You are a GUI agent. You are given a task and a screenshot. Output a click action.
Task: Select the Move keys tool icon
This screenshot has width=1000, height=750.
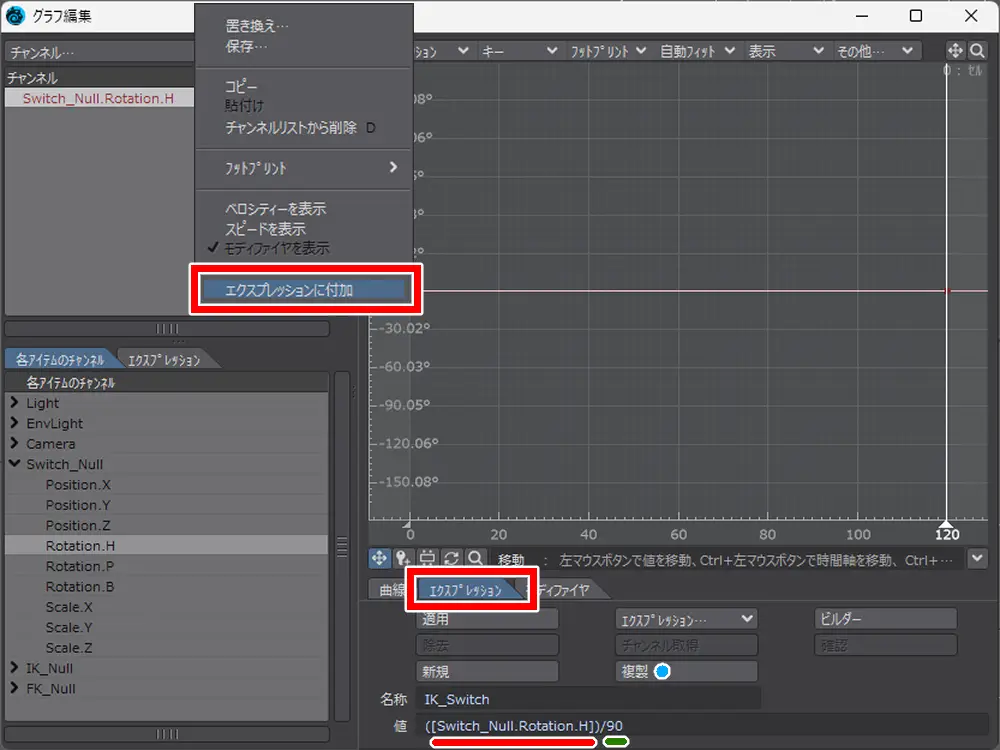(380, 559)
